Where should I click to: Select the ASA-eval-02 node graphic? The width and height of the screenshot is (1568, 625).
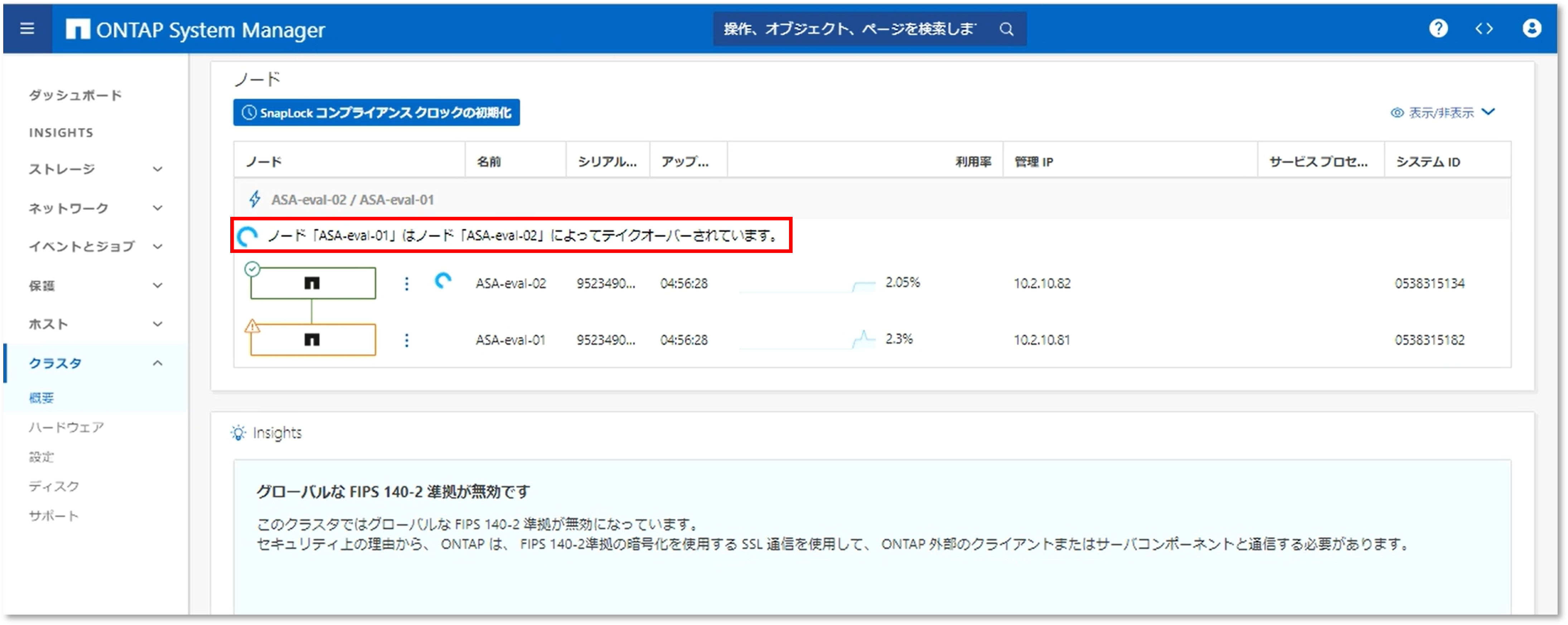313,283
